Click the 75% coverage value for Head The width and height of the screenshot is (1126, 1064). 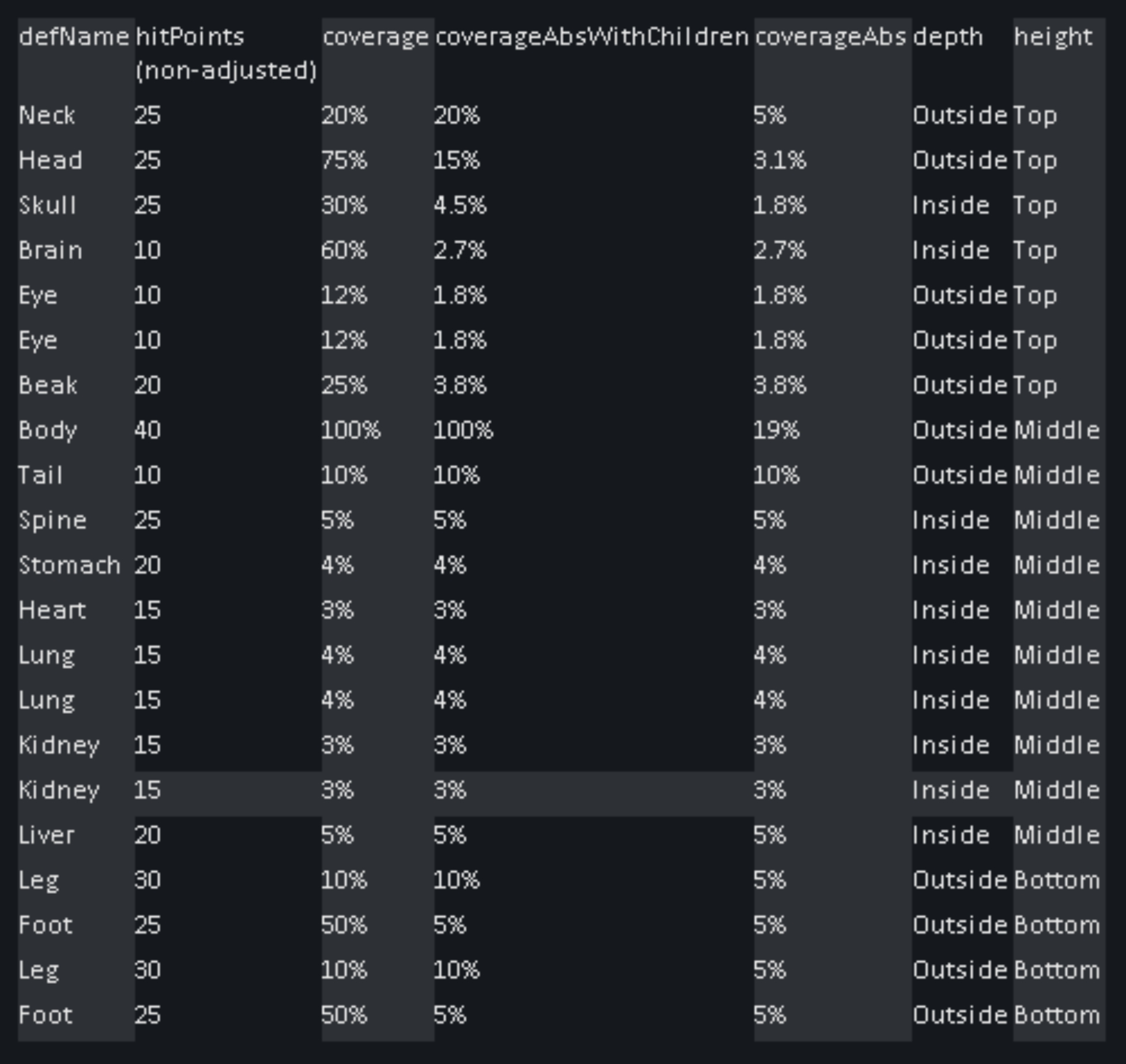[x=344, y=160]
